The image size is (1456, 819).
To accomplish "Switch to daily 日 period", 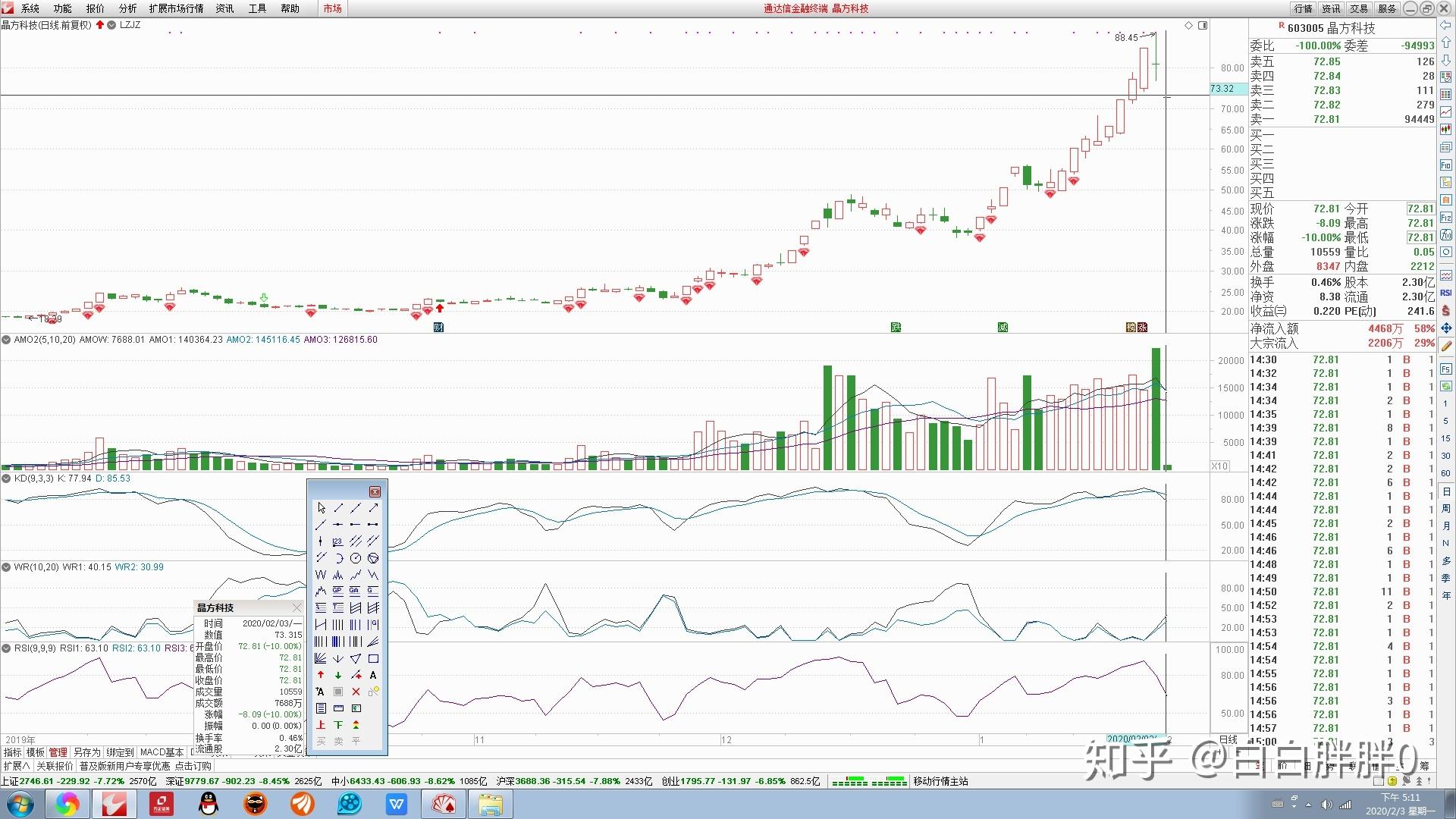I will pyautogui.click(x=1446, y=491).
